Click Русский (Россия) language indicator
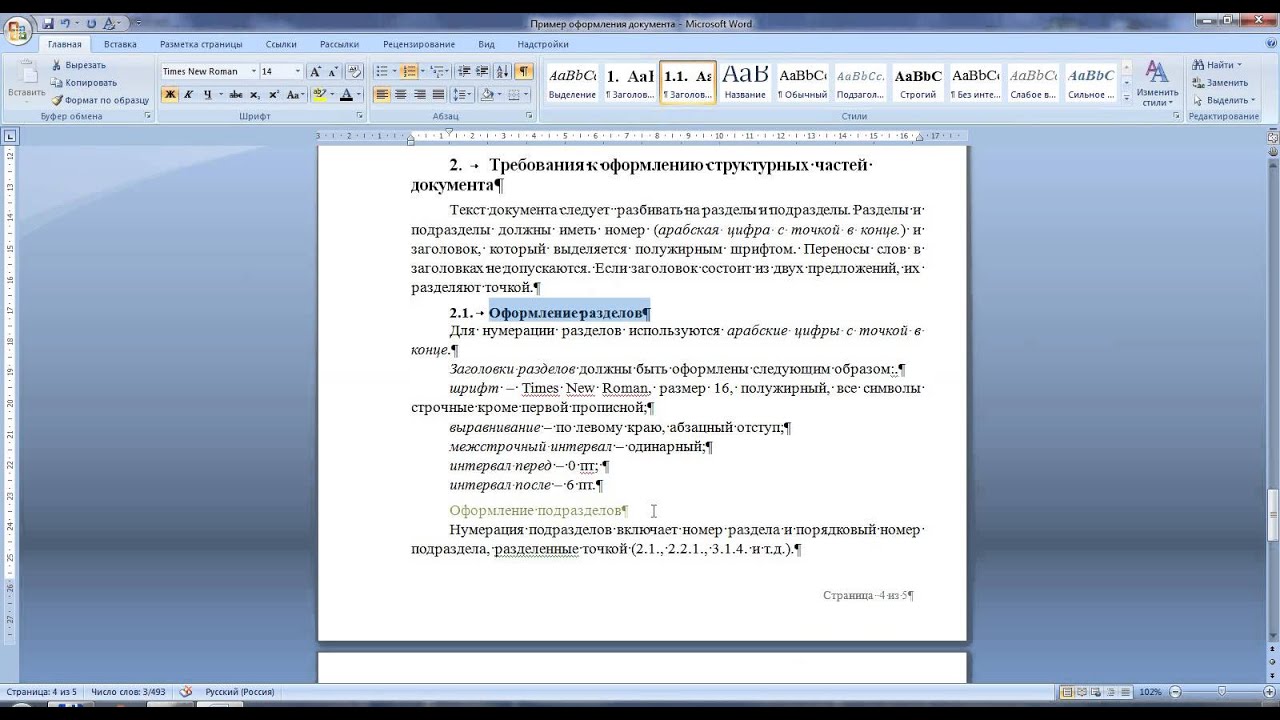 tap(240, 692)
